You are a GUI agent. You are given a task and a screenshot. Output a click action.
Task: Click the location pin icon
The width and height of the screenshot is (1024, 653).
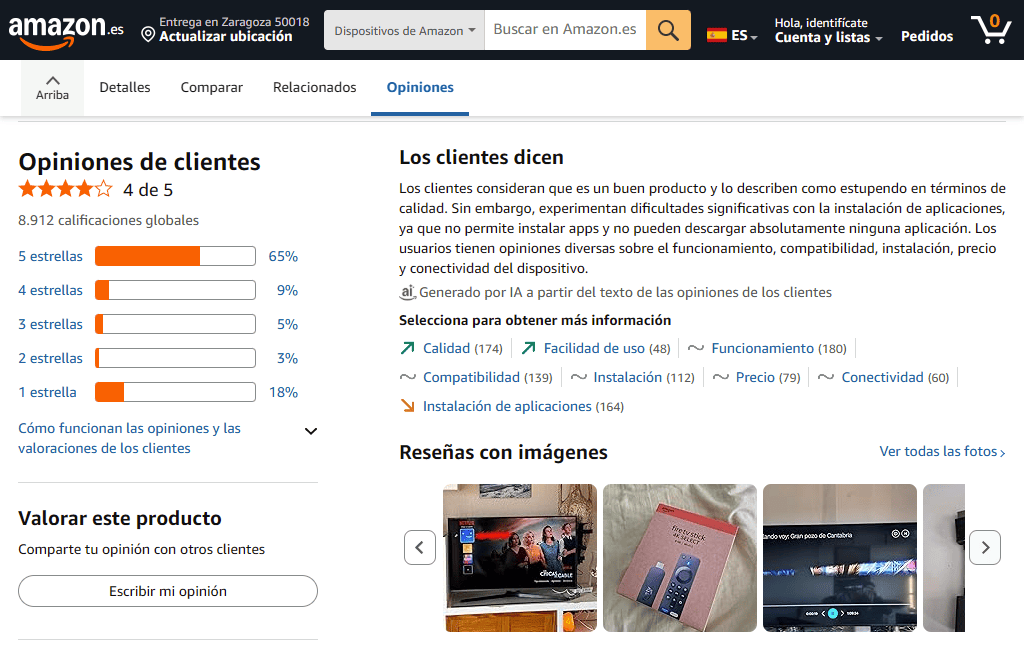coord(148,35)
